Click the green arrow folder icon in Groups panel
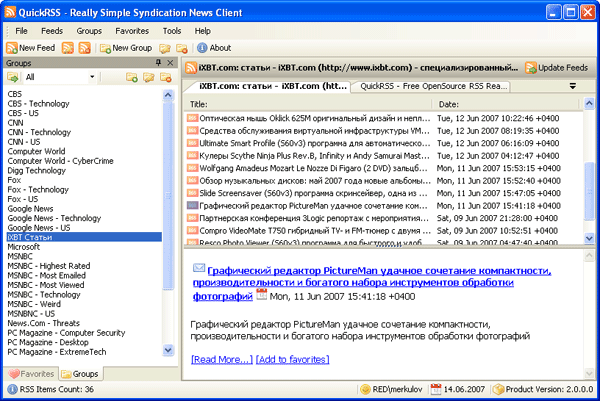Viewport: 600px width, 401px height. click(x=13, y=77)
